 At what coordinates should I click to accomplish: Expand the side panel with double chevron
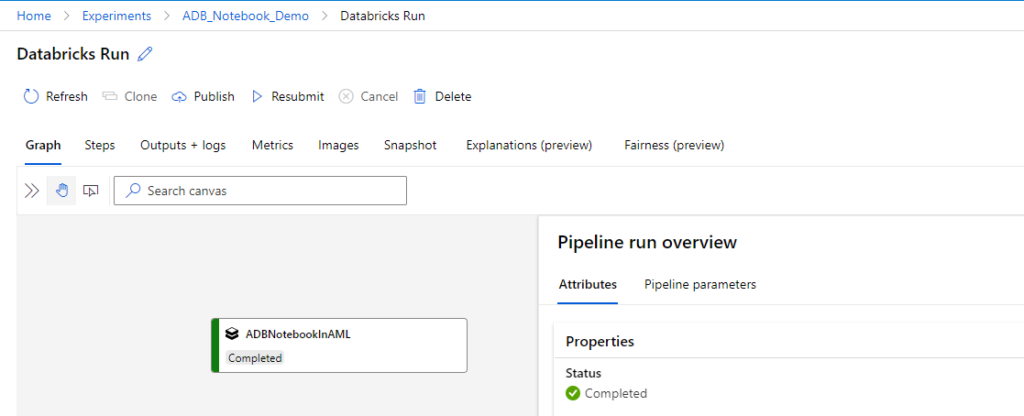(x=31, y=191)
